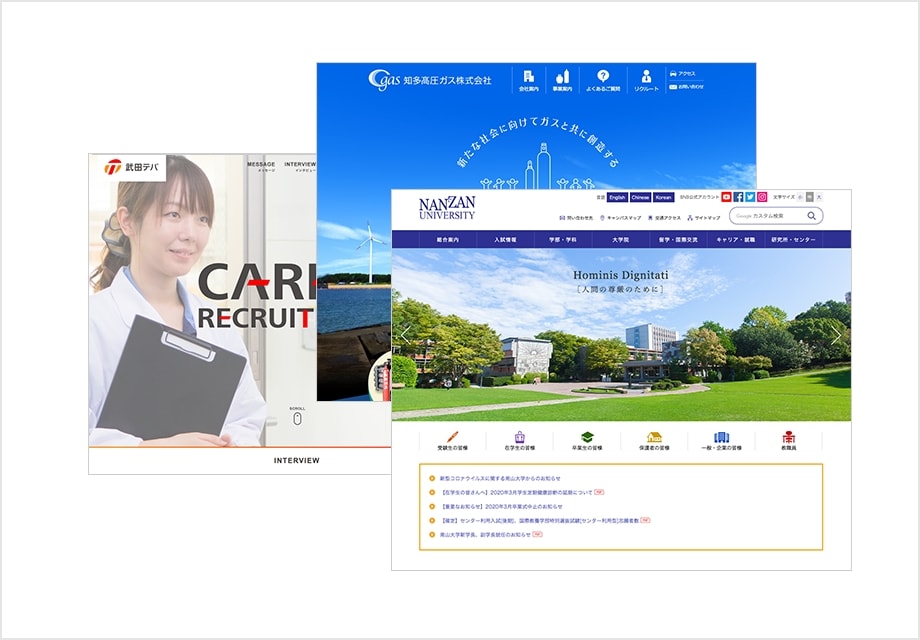Image resolution: width=920 pixels, height=640 pixels.
Task: Open 会社案内 building icon on gas site
Action: (529, 76)
